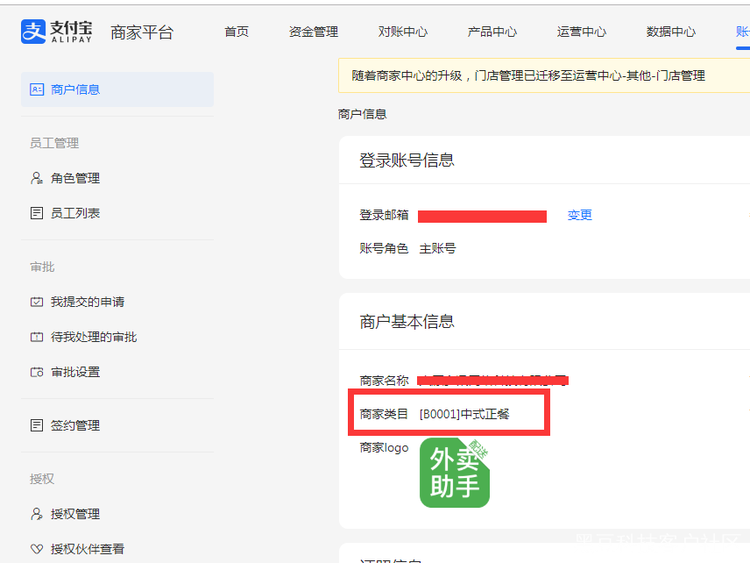The height and width of the screenshot is (563, 750).
Task: Open 审批设置 text in sidebar
Action: [x=75, y=372]
